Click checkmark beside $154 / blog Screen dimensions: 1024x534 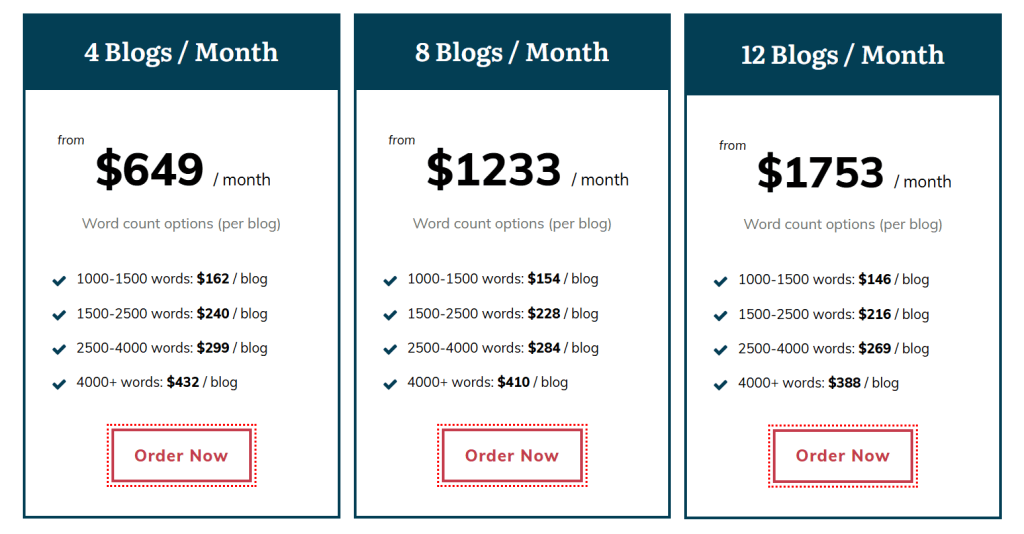390,281
